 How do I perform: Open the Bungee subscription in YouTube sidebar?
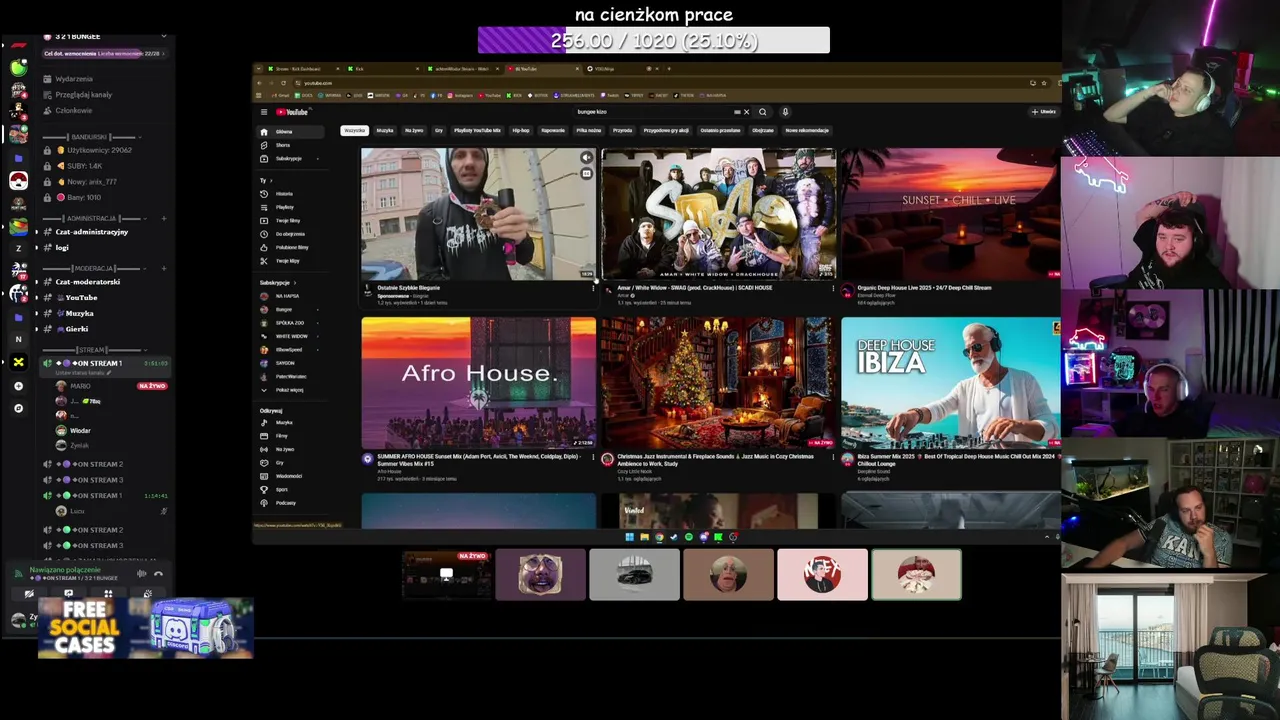[291, 310]
